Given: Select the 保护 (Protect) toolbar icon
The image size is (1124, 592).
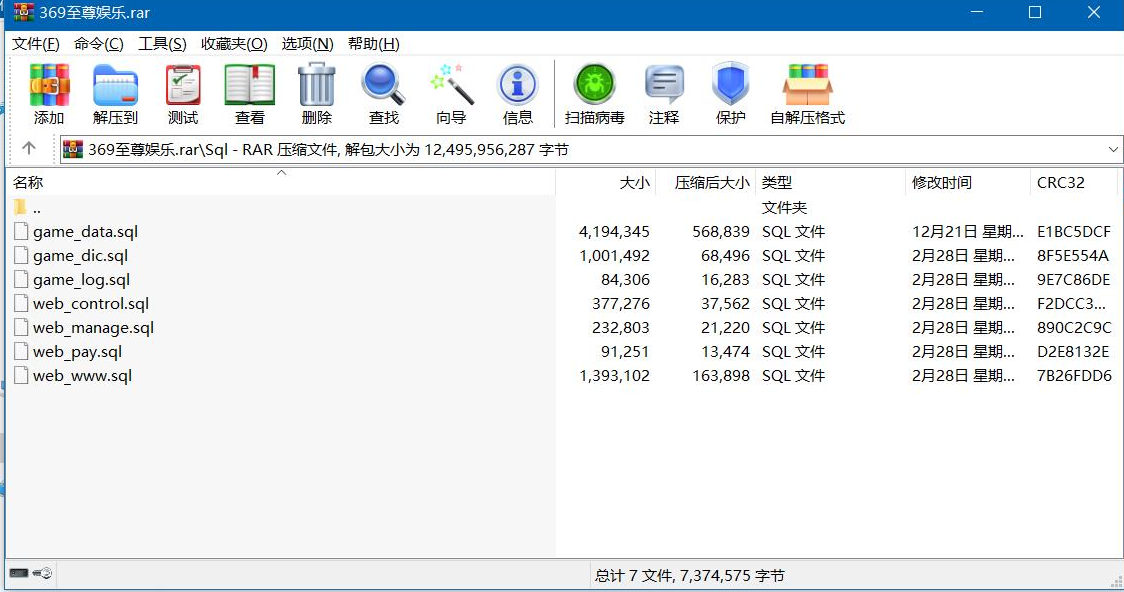Looking at the screenshot, I should pyautogui.click(x=730, y=90).
